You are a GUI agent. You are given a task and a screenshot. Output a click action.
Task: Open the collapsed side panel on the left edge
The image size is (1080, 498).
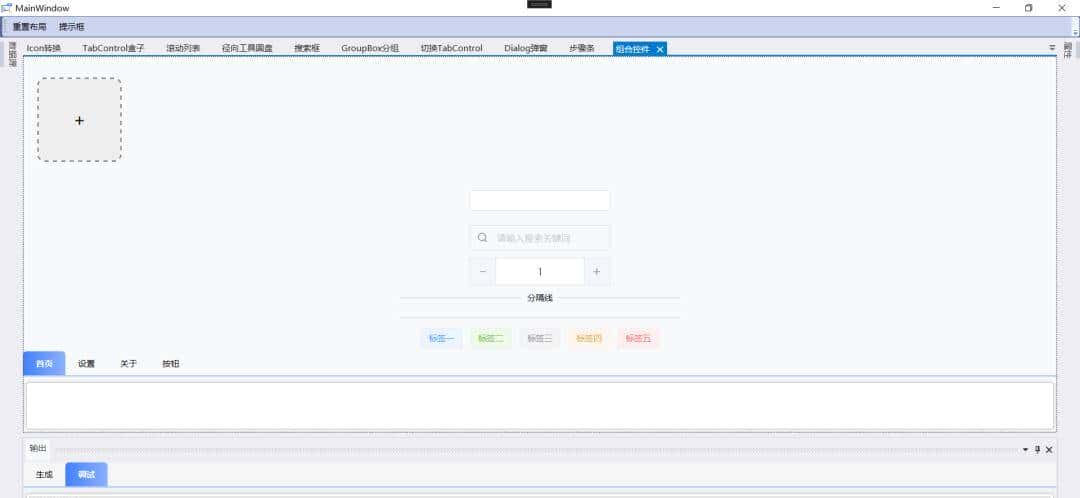coord(12,54)
